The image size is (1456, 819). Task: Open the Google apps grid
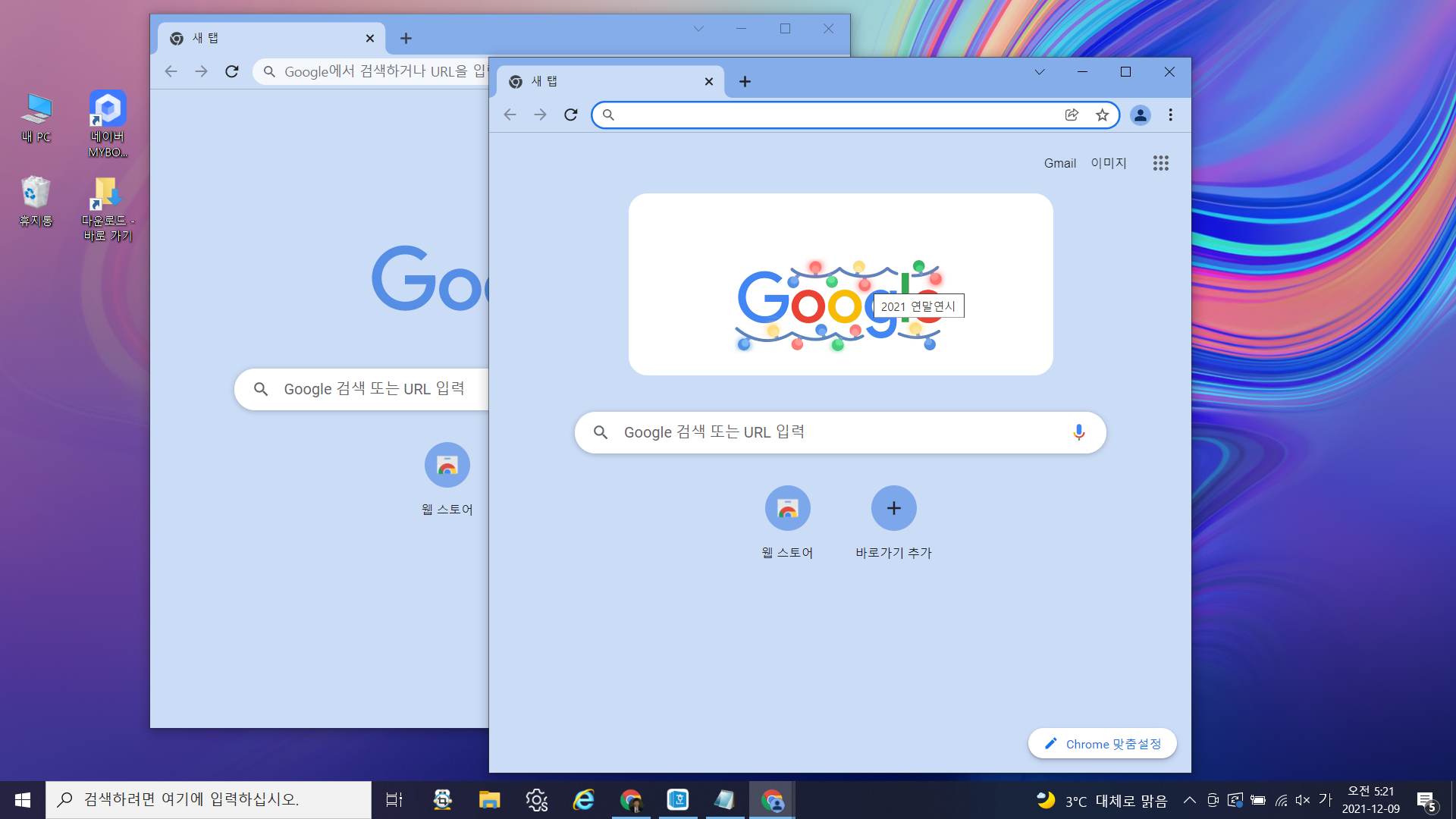[x=1160, y=163]
